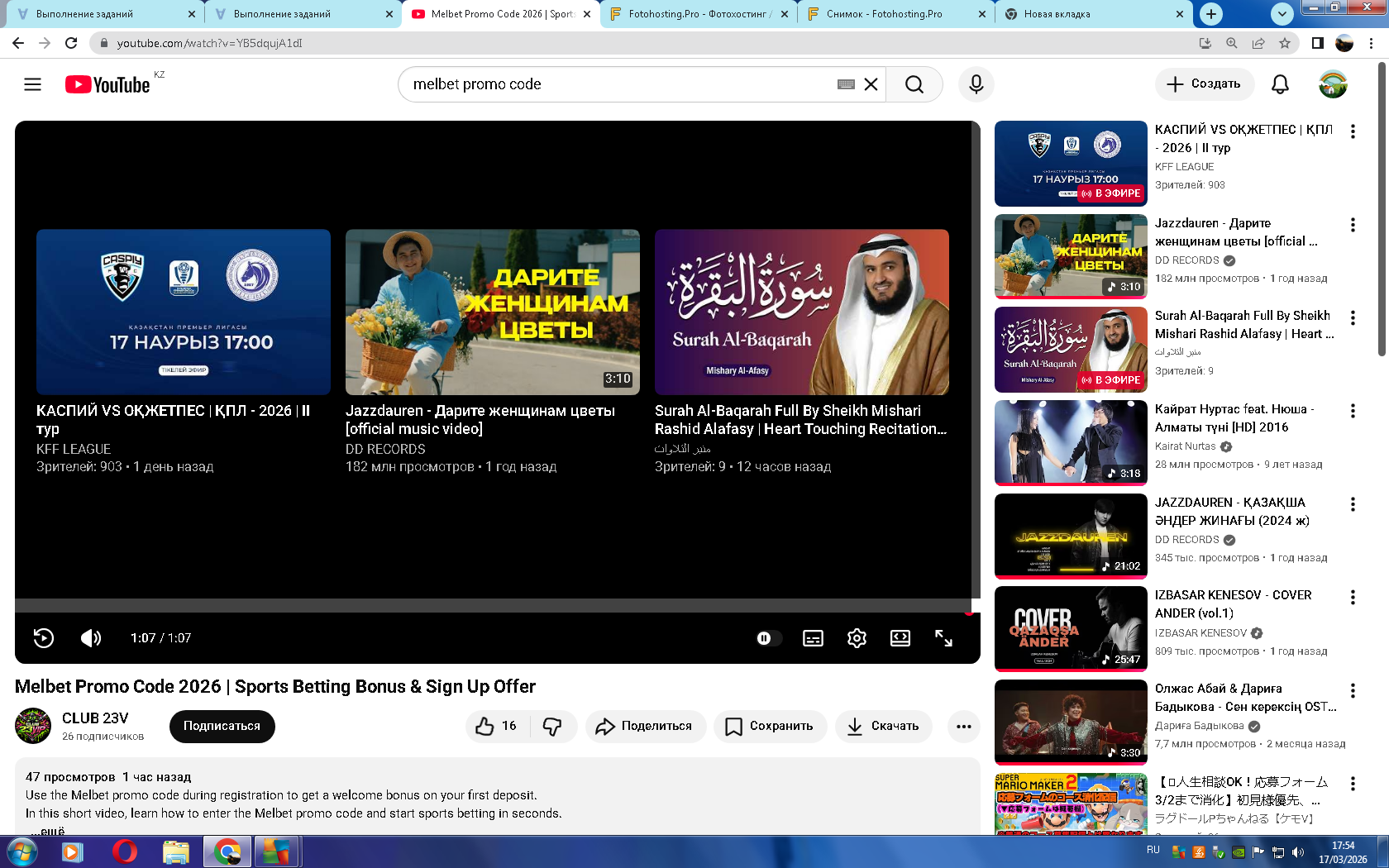Image resolution: width=1389 pixels, height=868 pixels.
Task: Replay the video
Action: pyautogui.click(x=44, y=638)
